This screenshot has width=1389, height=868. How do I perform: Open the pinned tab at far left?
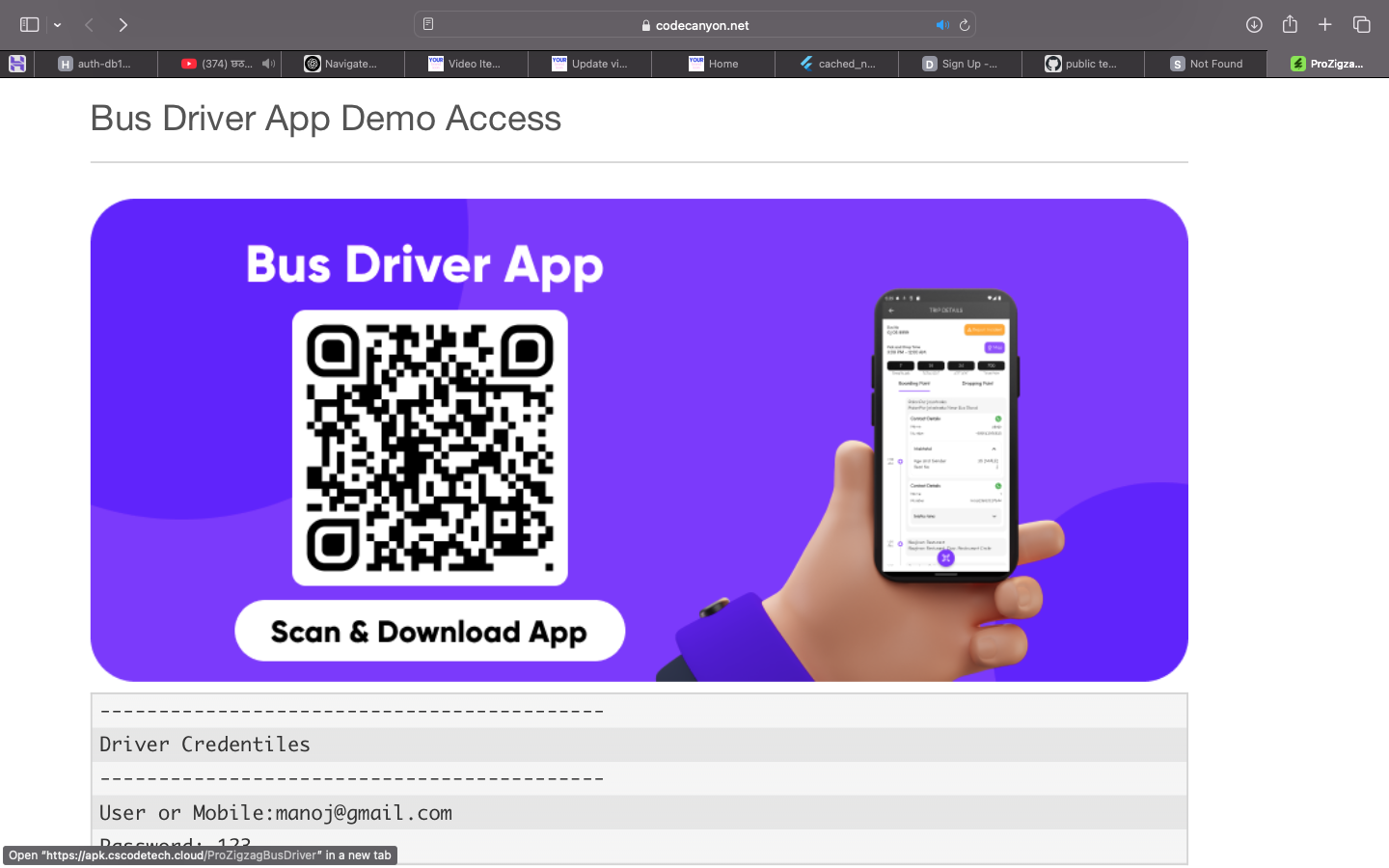coord(17,64)
